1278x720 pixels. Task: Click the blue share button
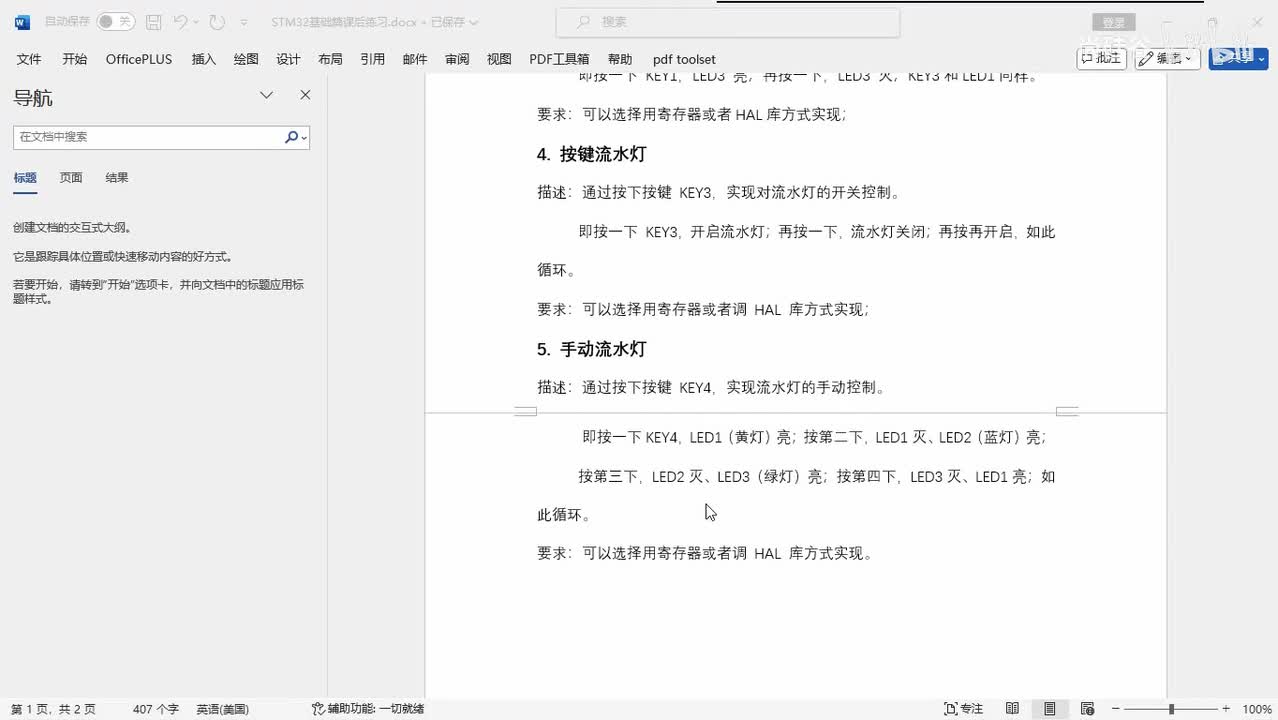(x=1238, y=58)
